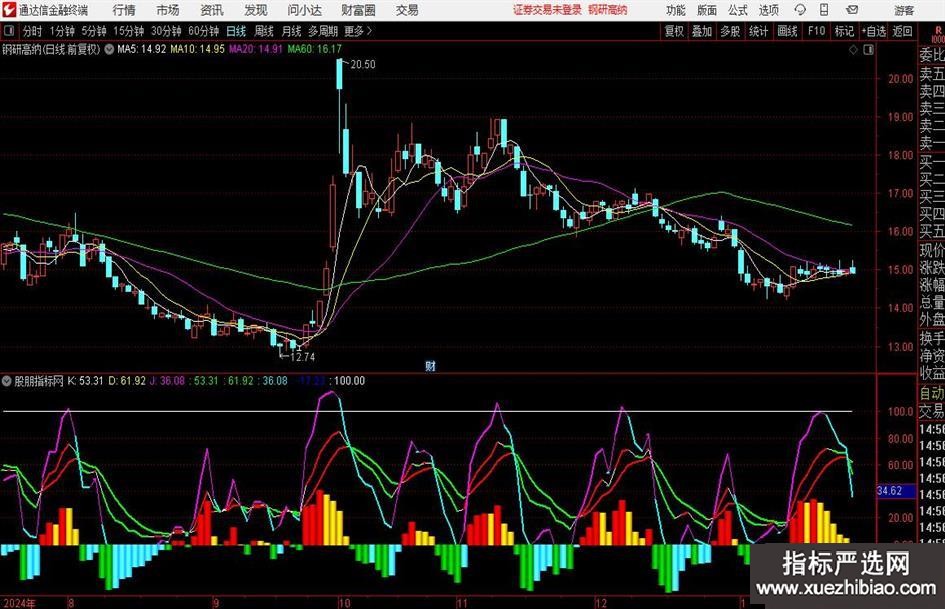
Task: Switch to 1分钟 period tab
Action: (x=61, y=31)
